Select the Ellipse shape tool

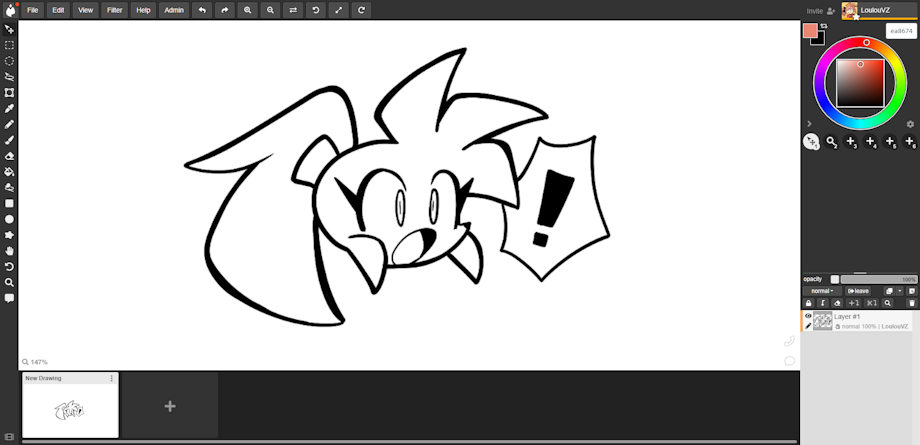(9, 219)
